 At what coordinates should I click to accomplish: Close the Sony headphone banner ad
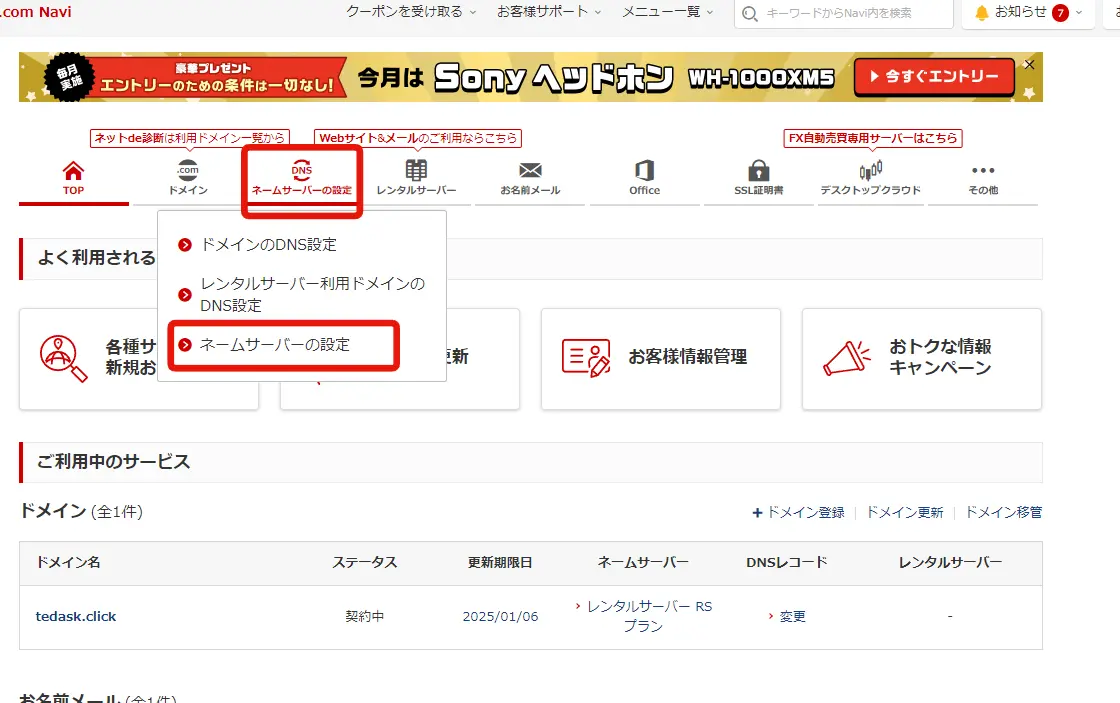(1029, 65)
